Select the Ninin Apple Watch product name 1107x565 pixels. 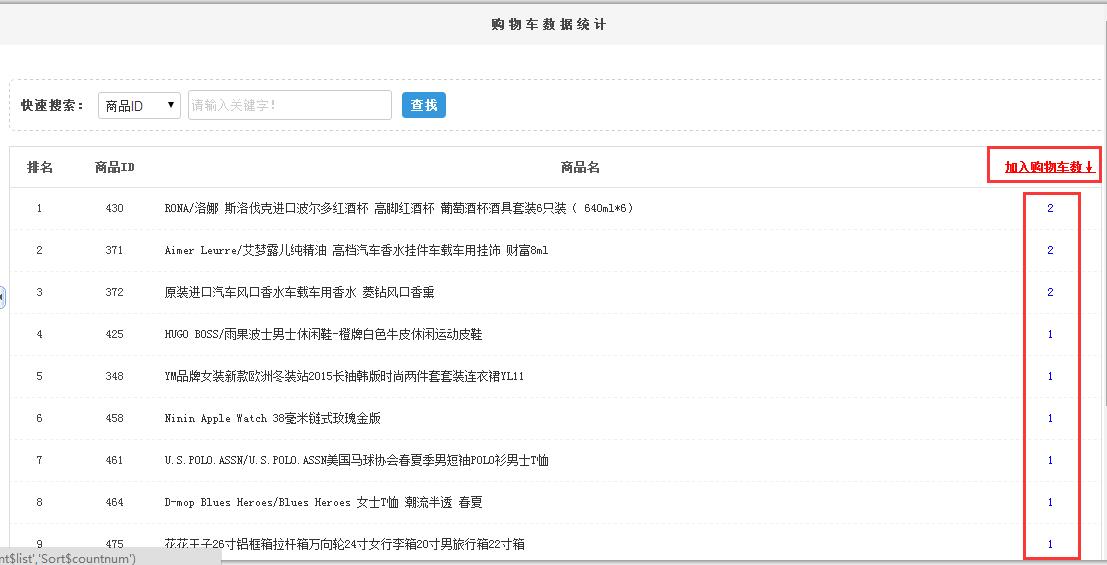click(x=273, y=418)
